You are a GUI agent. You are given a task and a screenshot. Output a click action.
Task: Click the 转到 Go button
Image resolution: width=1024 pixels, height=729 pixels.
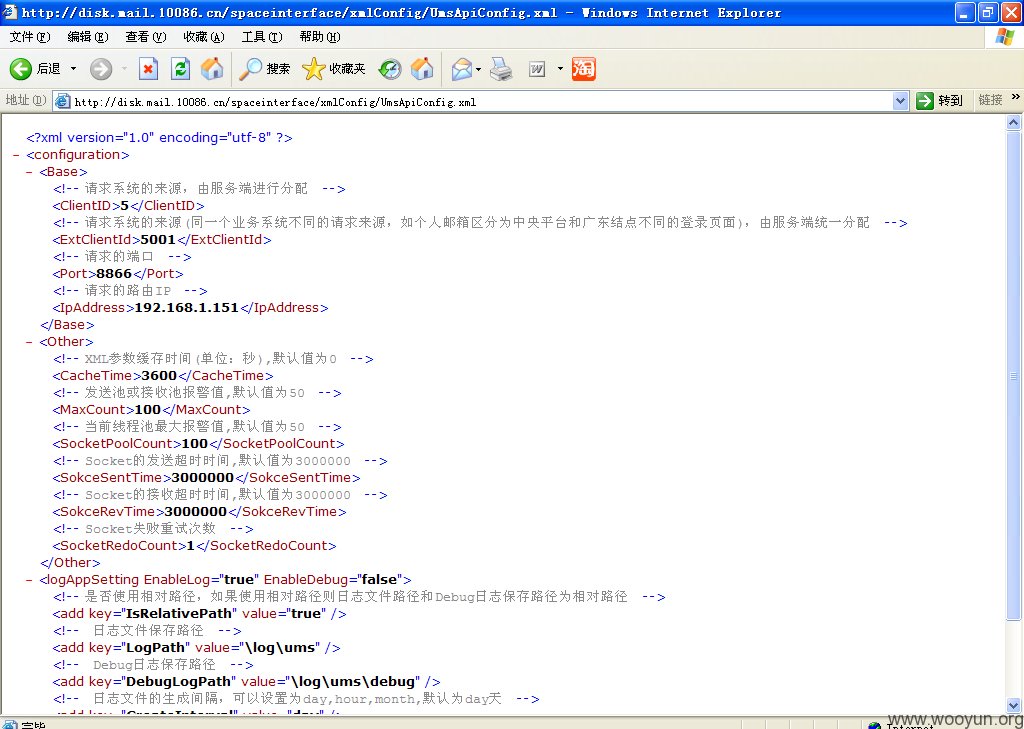click(940, 101)
